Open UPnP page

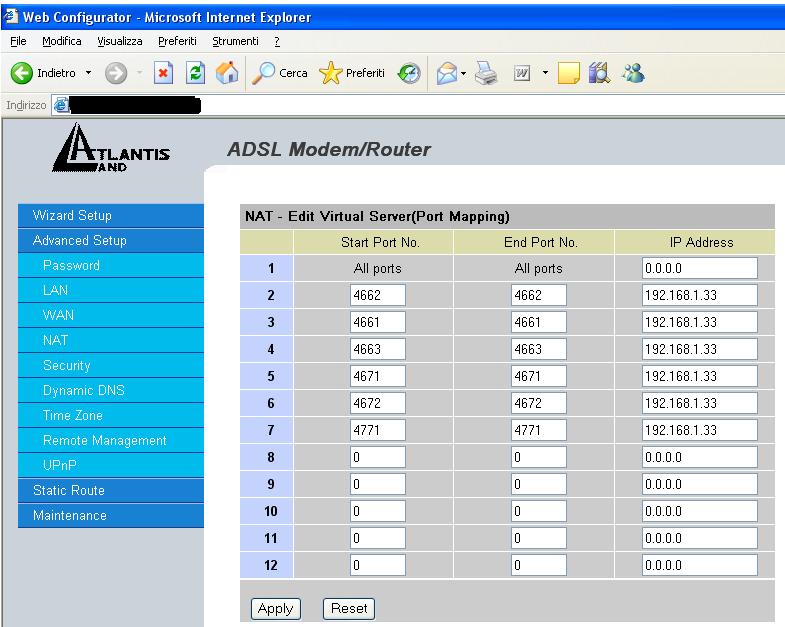(x=111, y=466)
